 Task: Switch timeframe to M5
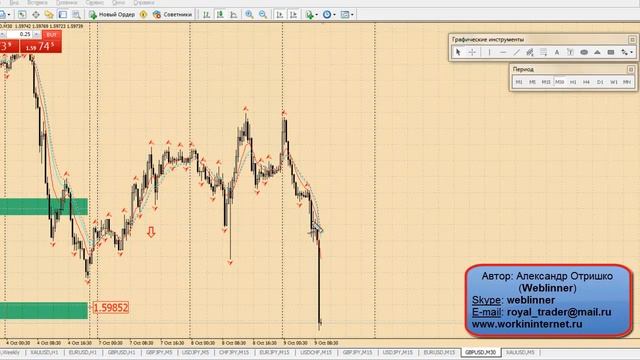(x=532, y=82)
